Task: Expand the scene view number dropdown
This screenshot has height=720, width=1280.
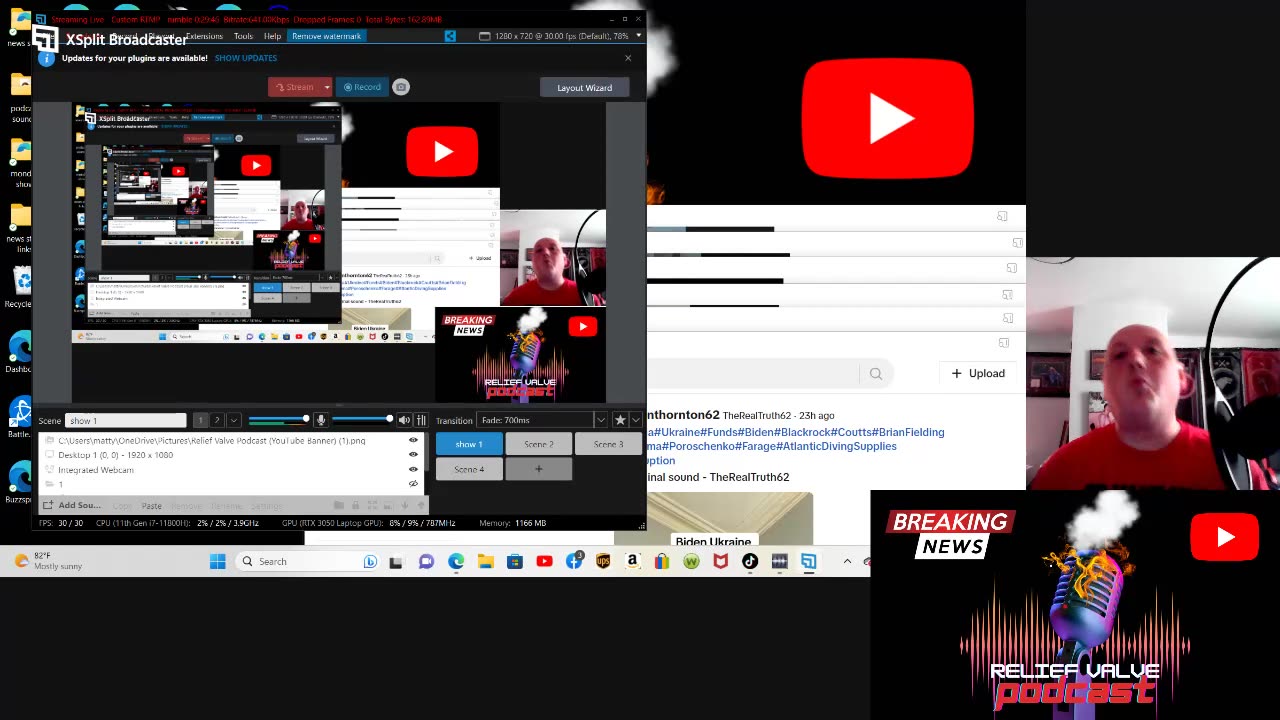Action: point(233,420)
